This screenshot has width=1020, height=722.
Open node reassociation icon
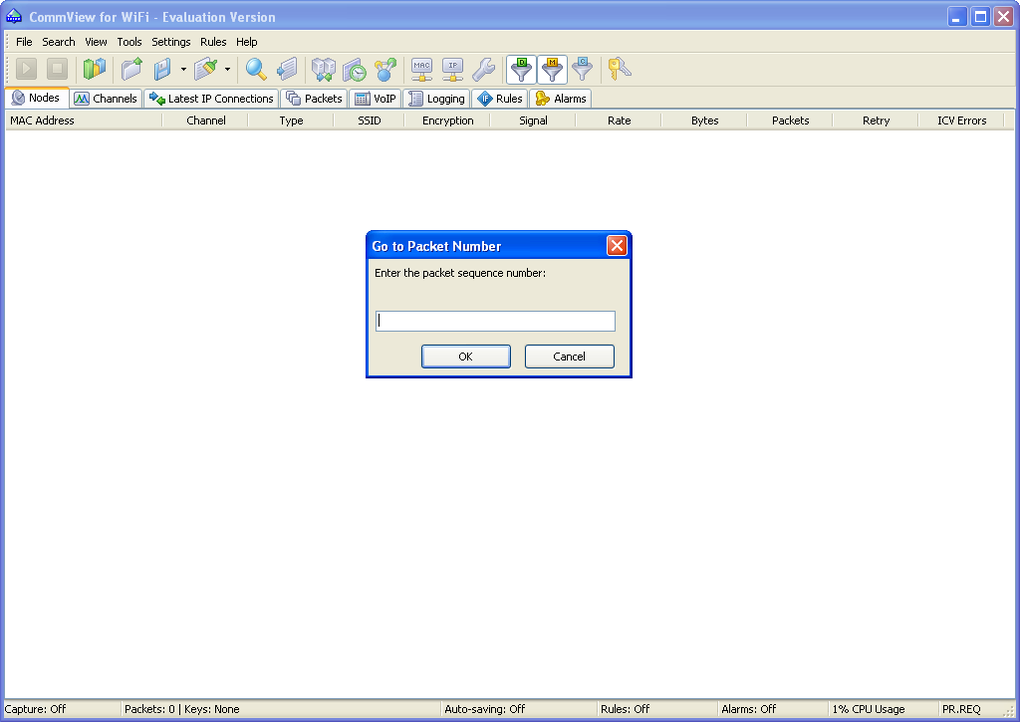coord(386,69)
